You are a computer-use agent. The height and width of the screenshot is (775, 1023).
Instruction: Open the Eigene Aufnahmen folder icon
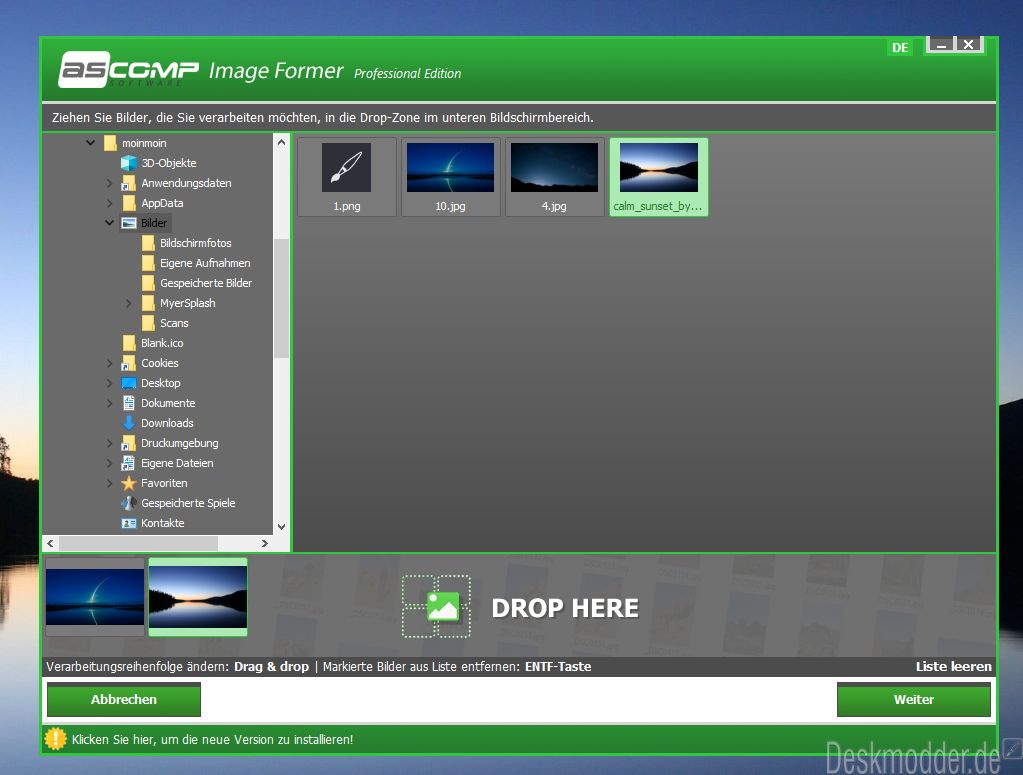pos(148,263)
